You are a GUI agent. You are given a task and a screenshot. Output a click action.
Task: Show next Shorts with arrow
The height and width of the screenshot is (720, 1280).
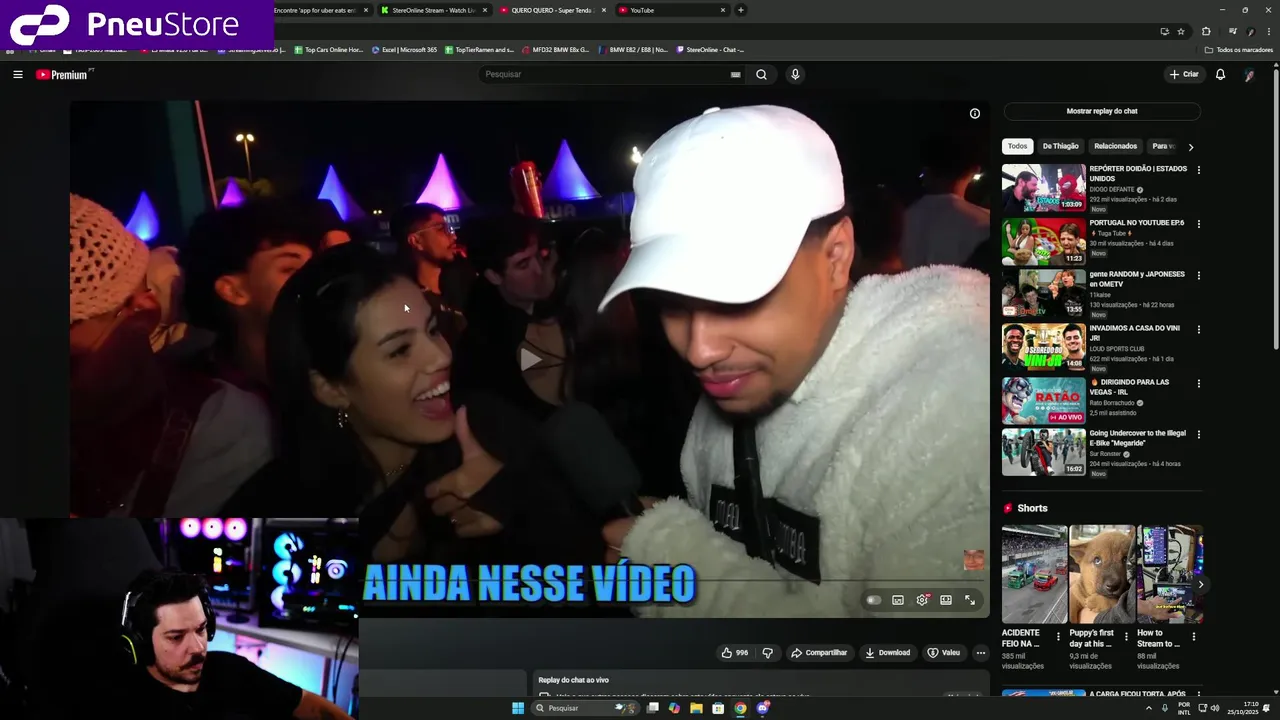[1200, 584]
